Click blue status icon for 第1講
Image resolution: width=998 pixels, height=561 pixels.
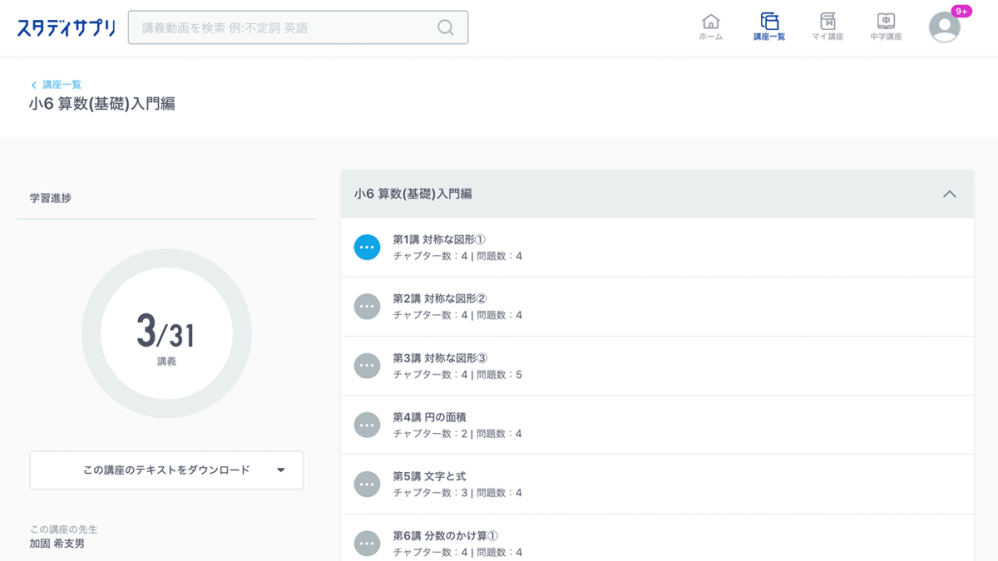point(367,247)
